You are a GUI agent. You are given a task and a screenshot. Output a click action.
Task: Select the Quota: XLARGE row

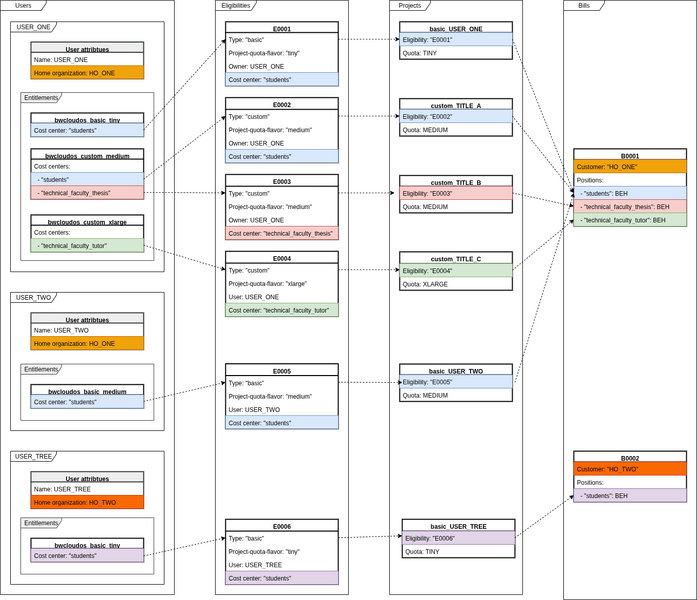[x=455, y=284]
